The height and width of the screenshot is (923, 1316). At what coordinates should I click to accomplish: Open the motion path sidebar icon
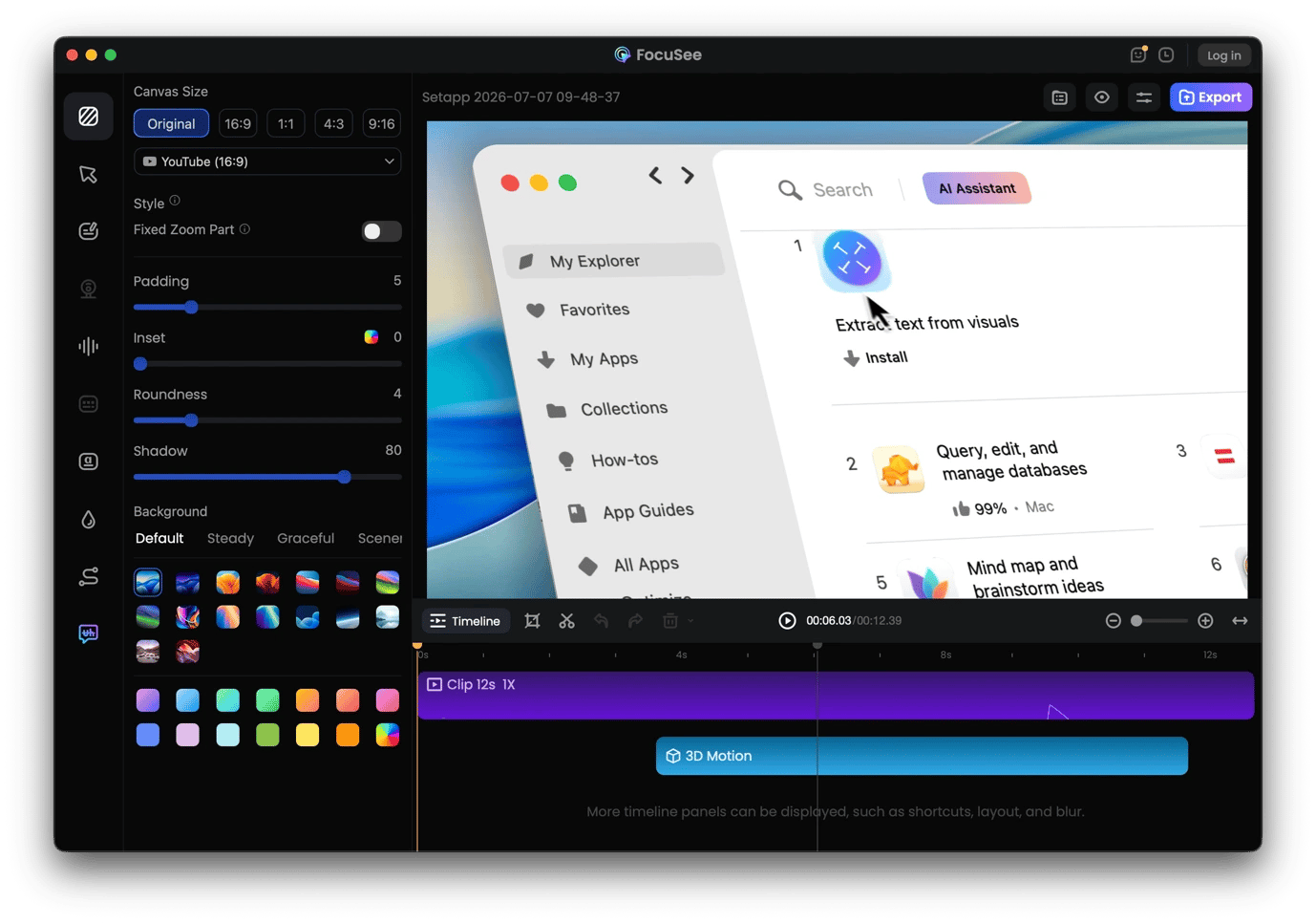pos(89,576)
